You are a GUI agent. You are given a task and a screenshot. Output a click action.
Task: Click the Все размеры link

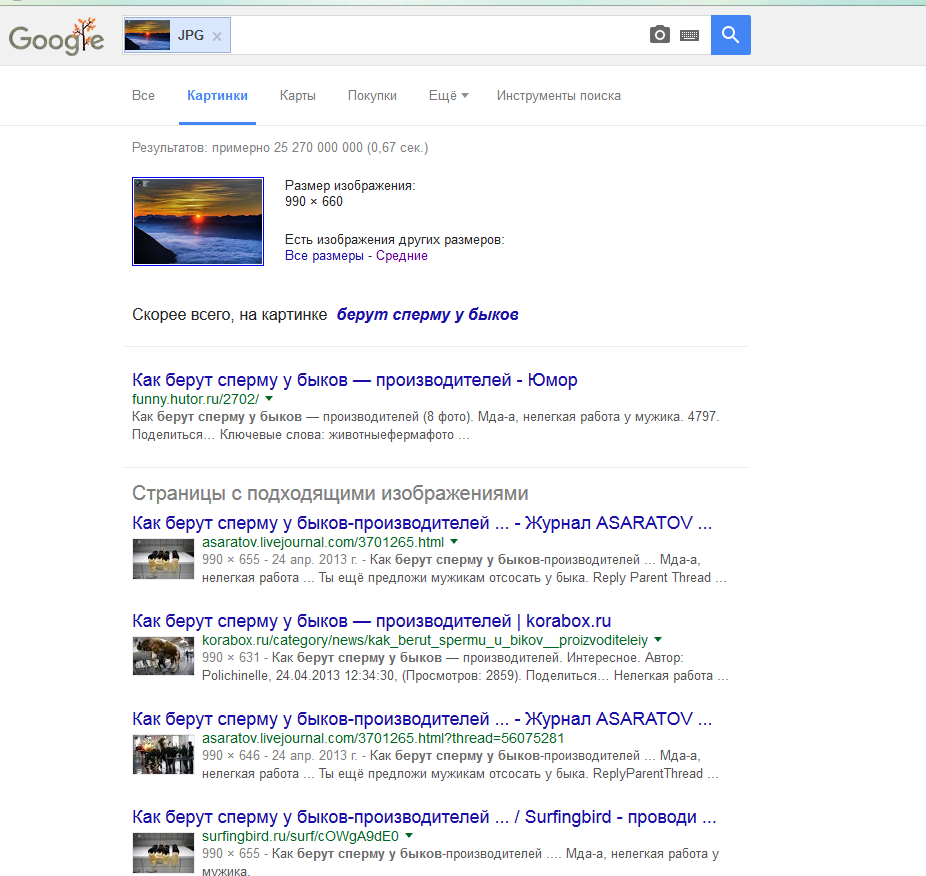click(324, 256)
